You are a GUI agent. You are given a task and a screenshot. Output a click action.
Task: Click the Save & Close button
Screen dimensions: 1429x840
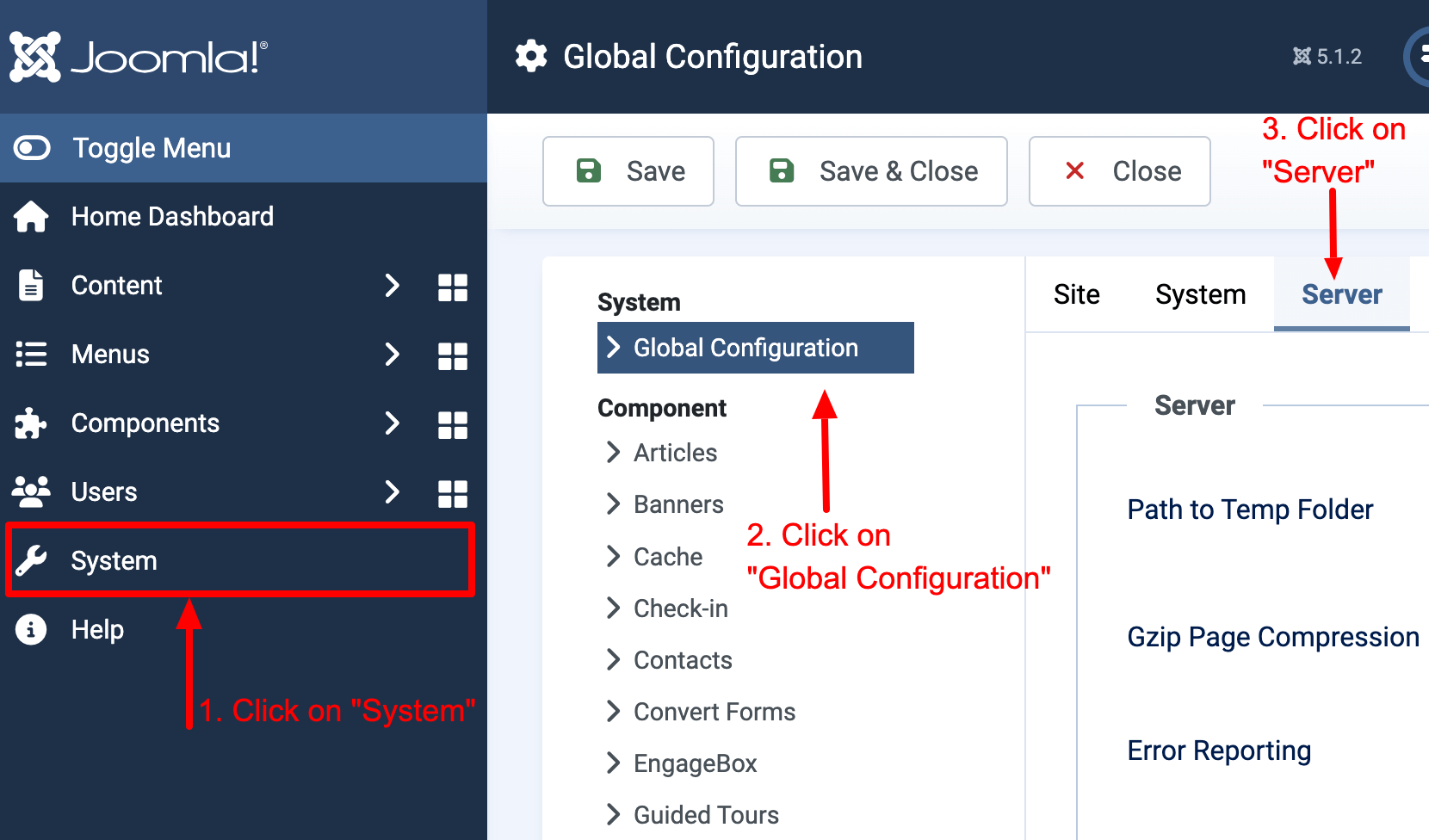click(871, 171)
